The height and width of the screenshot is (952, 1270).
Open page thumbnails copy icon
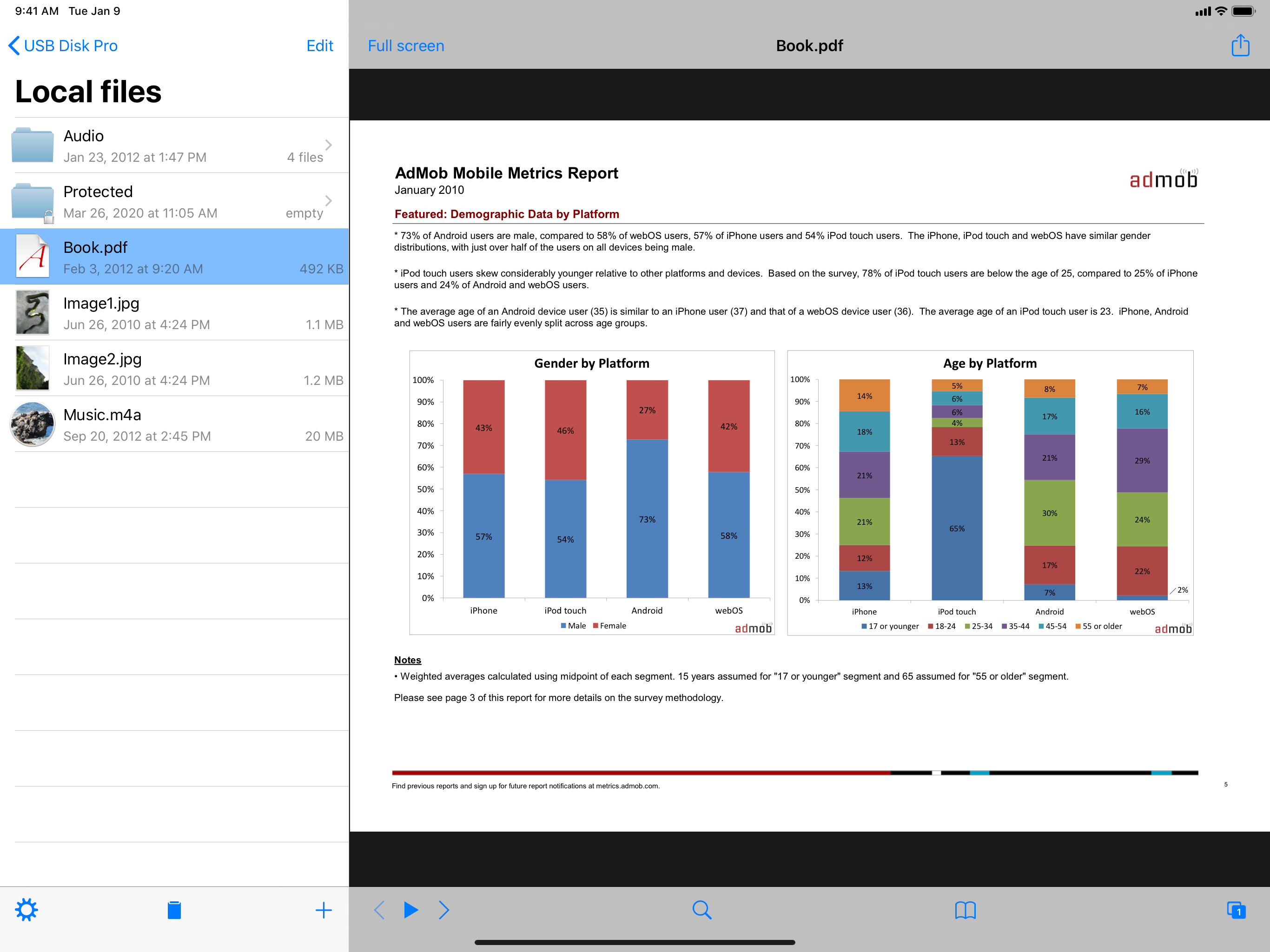1236,910
